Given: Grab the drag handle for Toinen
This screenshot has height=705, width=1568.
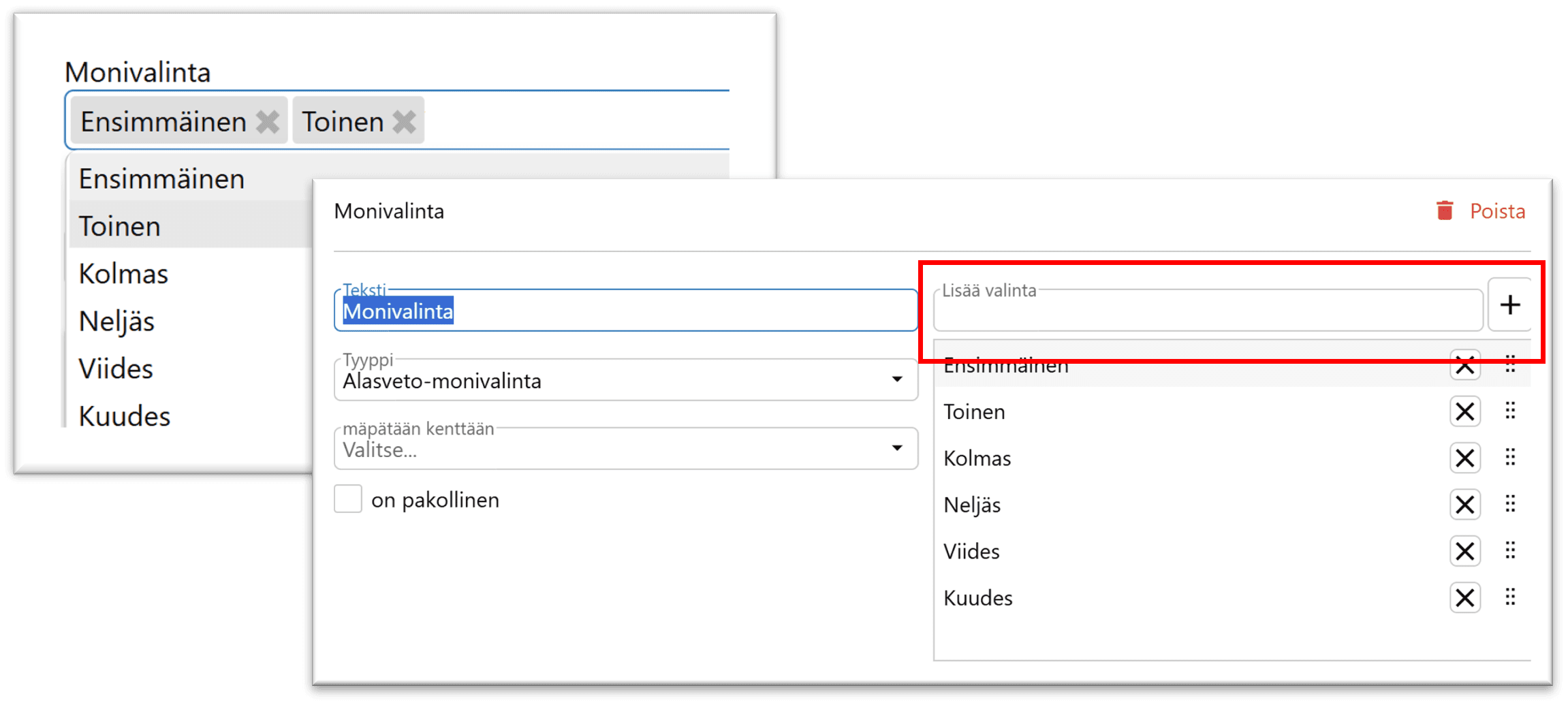Looking at the screenshot, I should click(x=1510, y=411).
